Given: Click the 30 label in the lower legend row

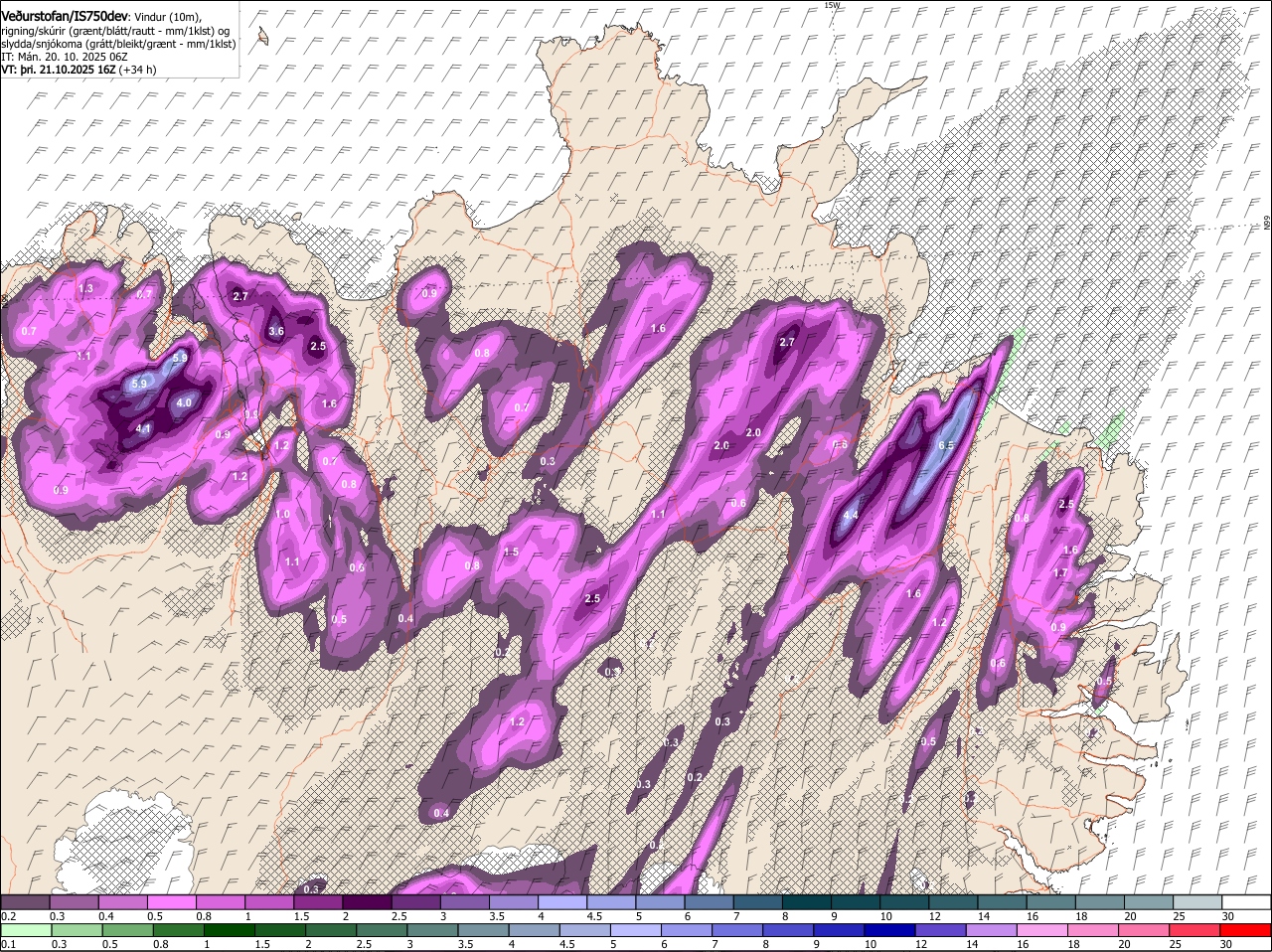Looking at the screenshot, I should click(x=1225, y=943).
